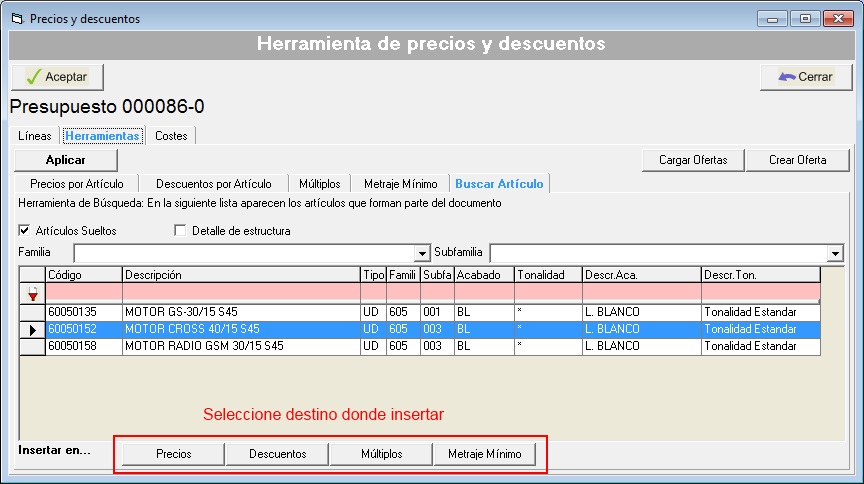The height and width of the screenshot is (484, 864).
Task: Expand the Subfamilia dropdown list
Action: (834, 253)
